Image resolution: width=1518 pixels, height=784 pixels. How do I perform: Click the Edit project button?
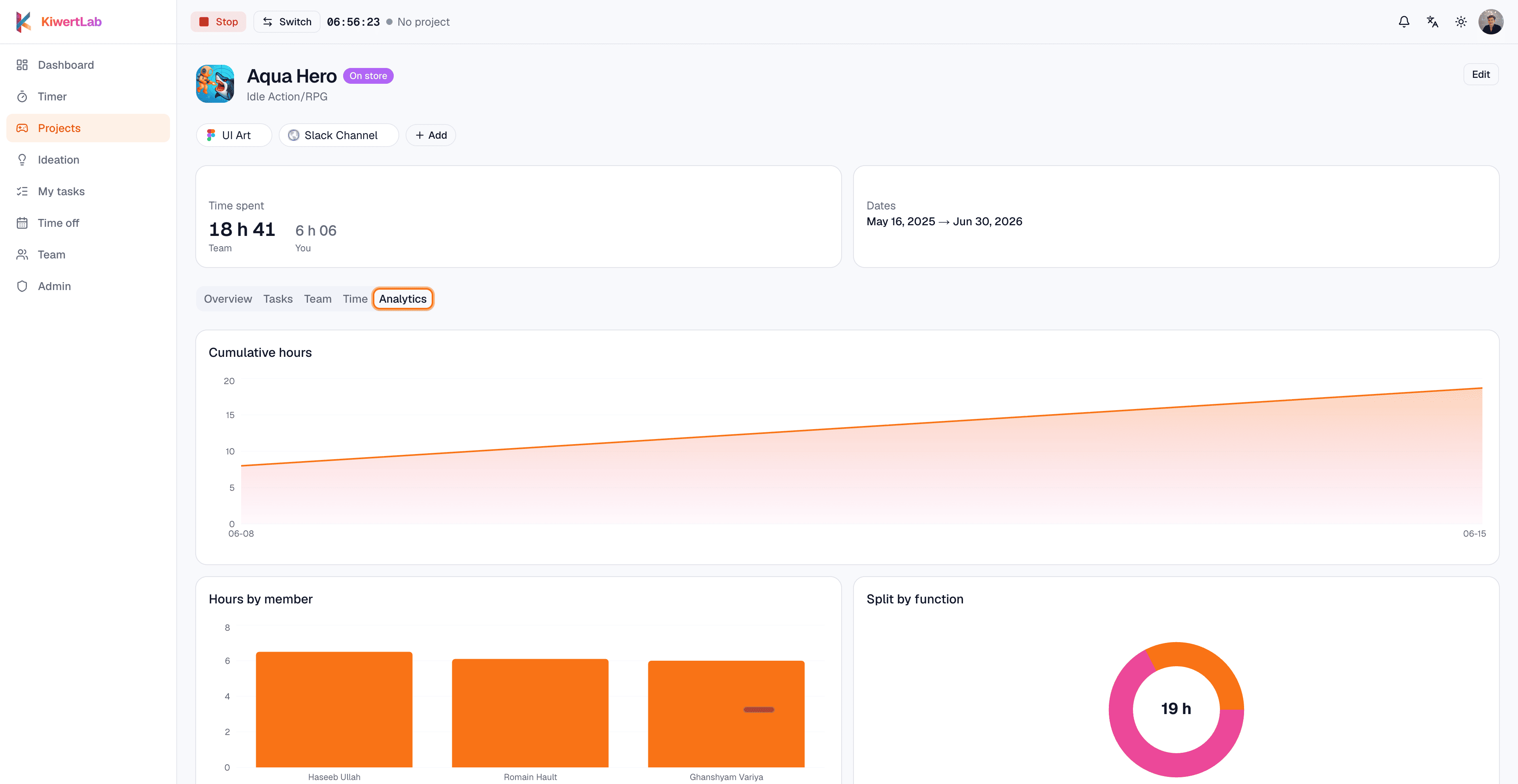1480,75
